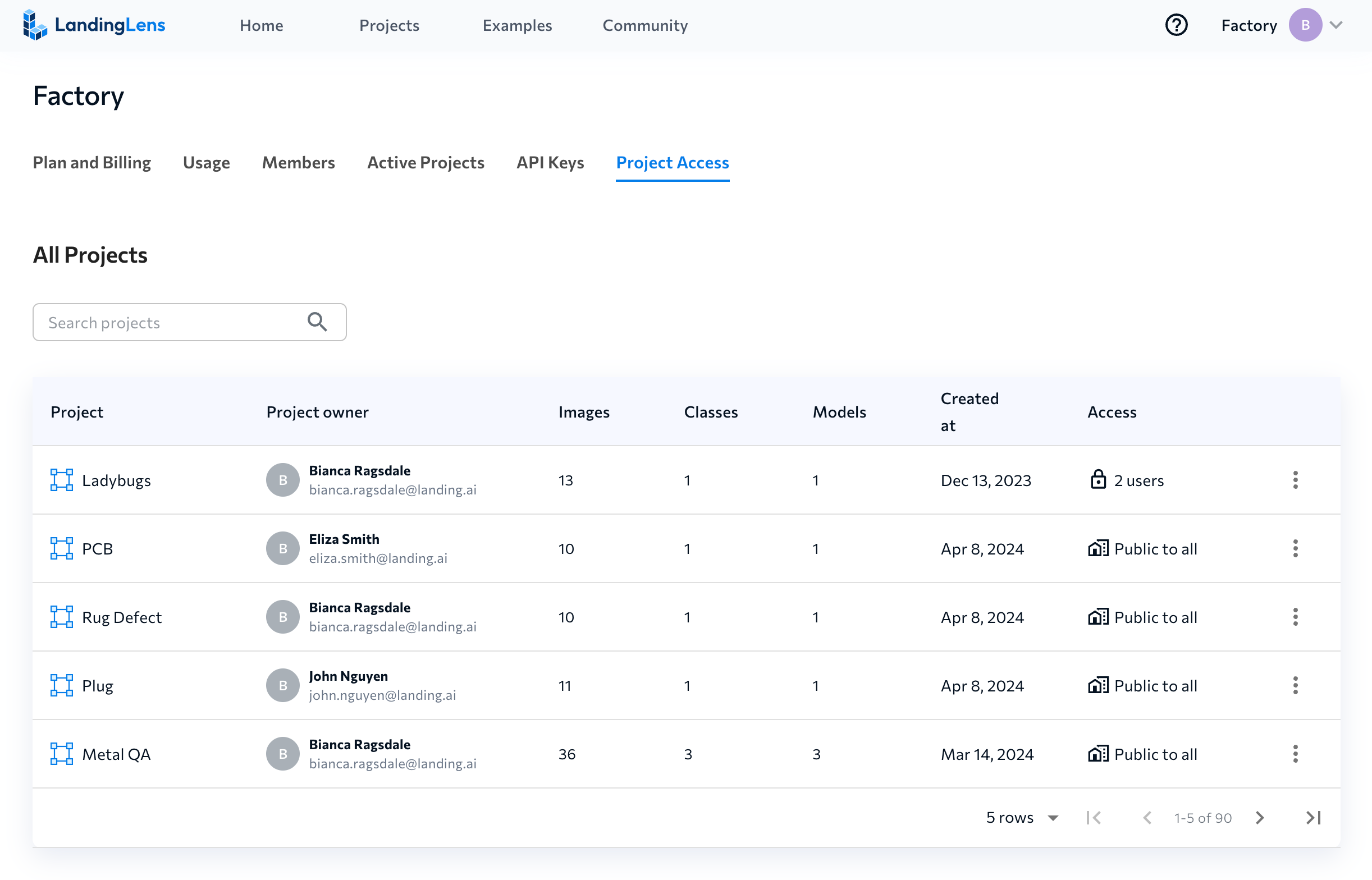1372x880 pixels.
Task: Click the LandingLens logo
Action: 94,25
